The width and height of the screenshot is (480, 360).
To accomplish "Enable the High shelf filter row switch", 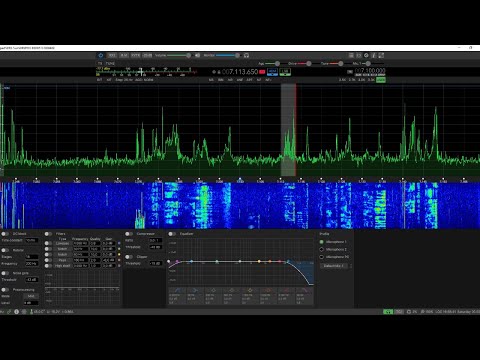I will click(x=48, y=266).
